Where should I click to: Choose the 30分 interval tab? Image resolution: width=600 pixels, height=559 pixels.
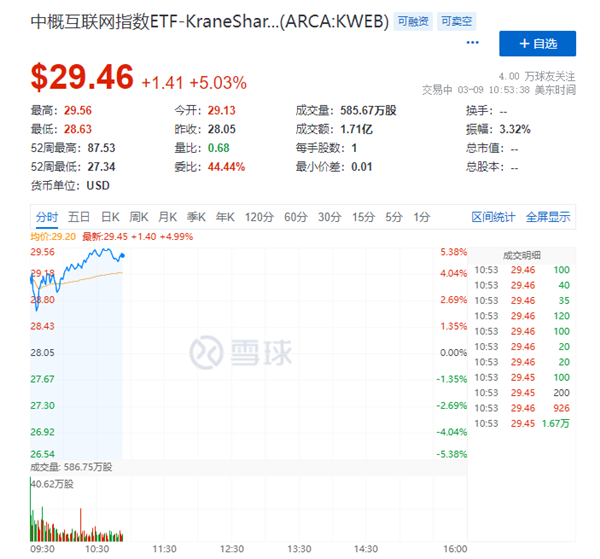coord(329,217)
